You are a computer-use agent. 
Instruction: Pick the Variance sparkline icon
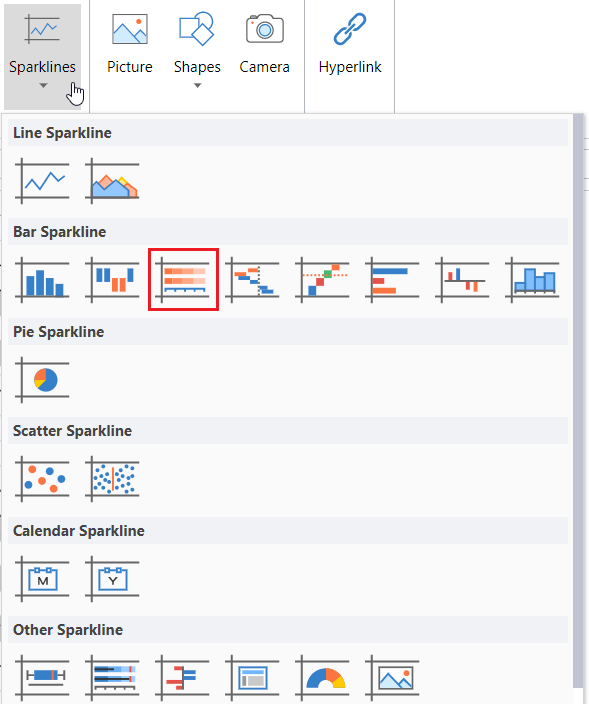click(462, 280)
